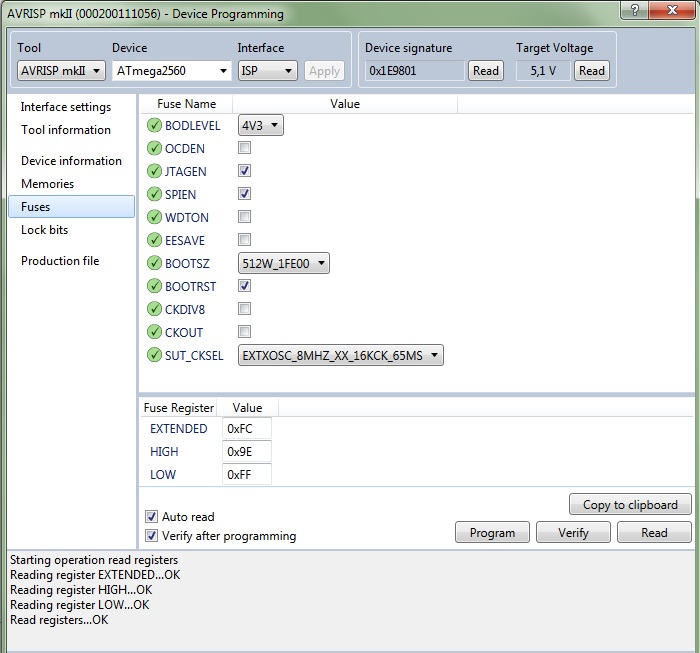This screenshot has width=700, height=653.
Task: Click the help question mark button
Action: coord(635,9)
